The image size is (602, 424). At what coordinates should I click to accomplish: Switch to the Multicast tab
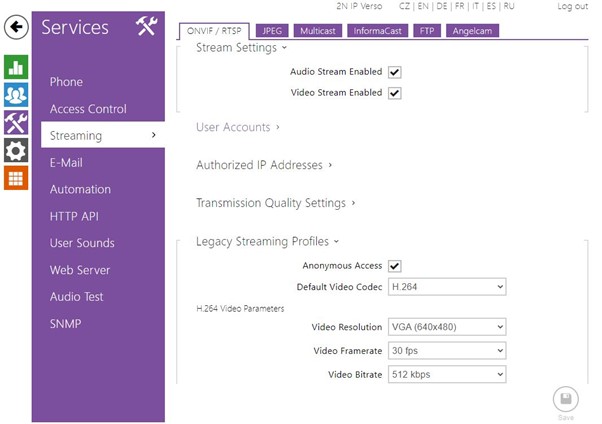319,31
